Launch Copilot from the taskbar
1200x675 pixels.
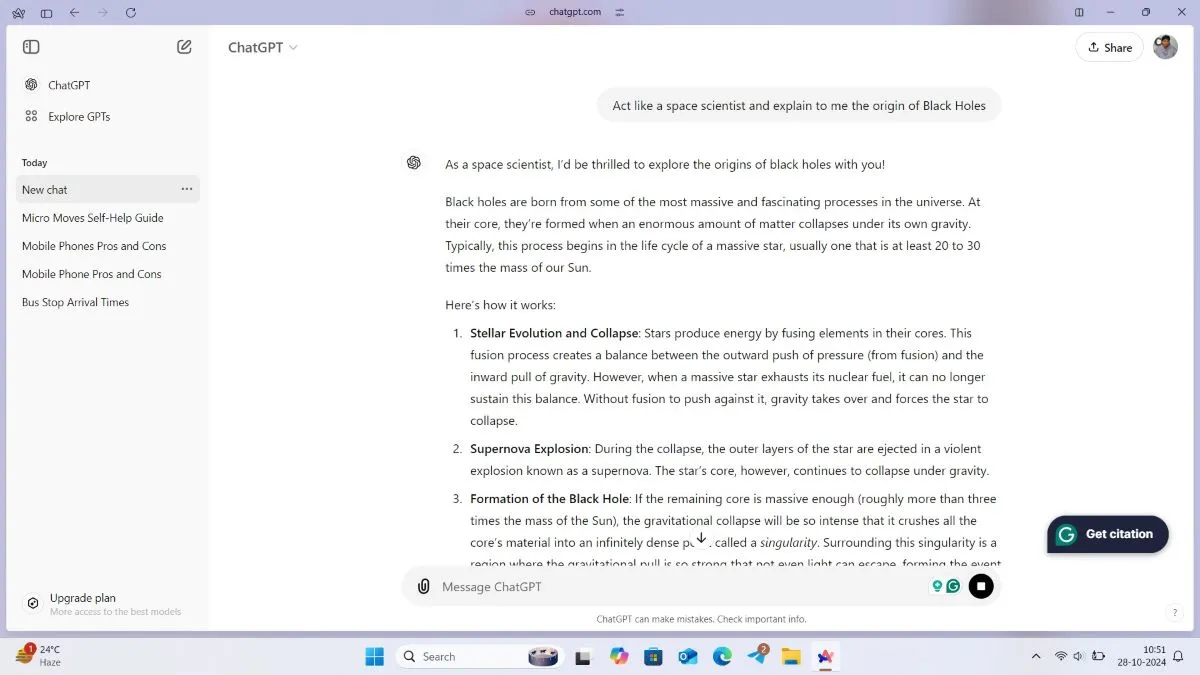pos(619,656)
